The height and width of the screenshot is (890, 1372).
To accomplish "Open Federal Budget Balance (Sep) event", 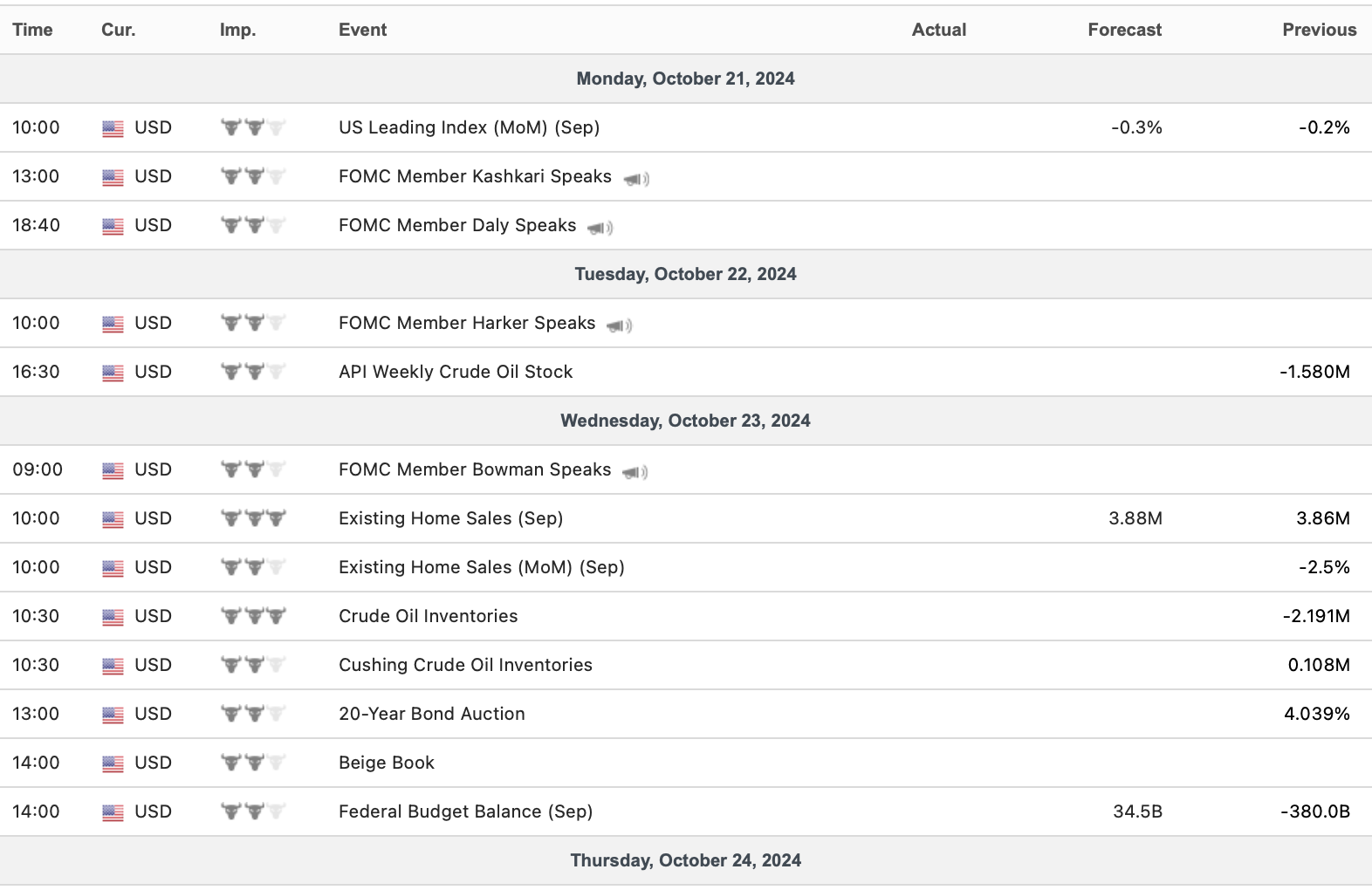I will 465,811.
